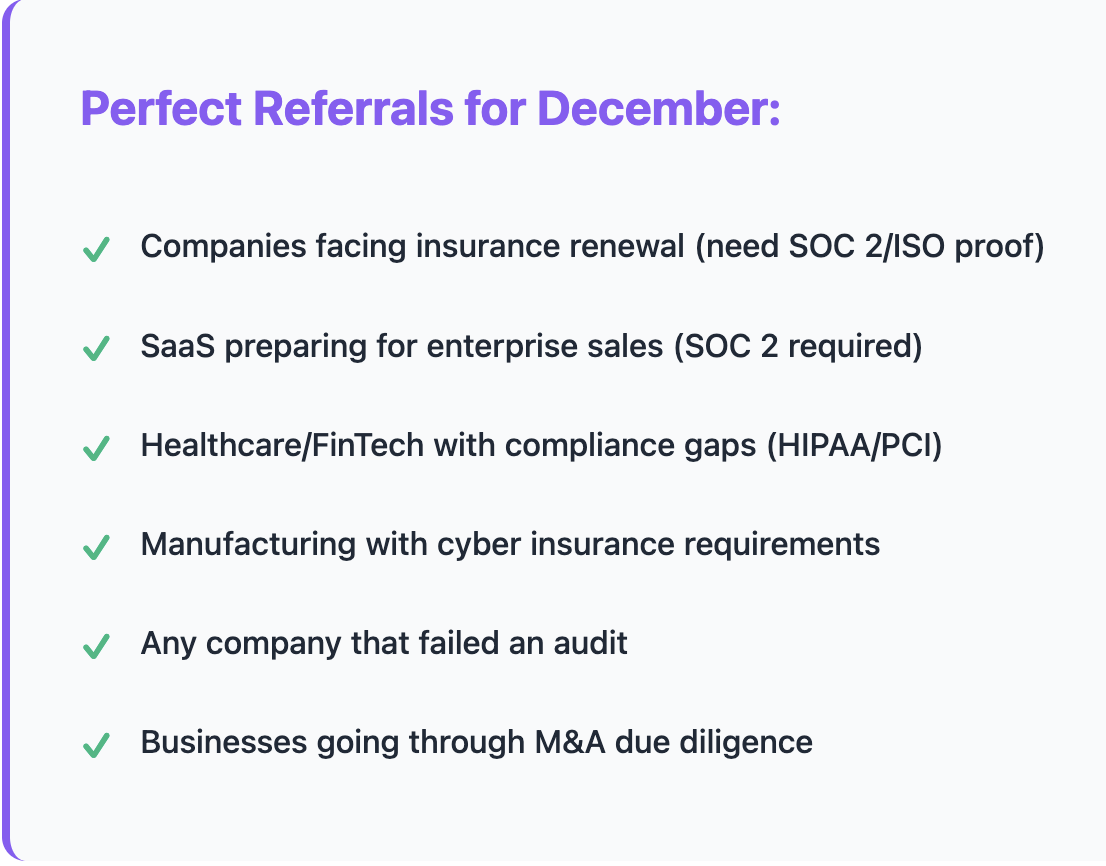
Task: Click the checkmark beside failed an audit item
Action: point(96,646)
